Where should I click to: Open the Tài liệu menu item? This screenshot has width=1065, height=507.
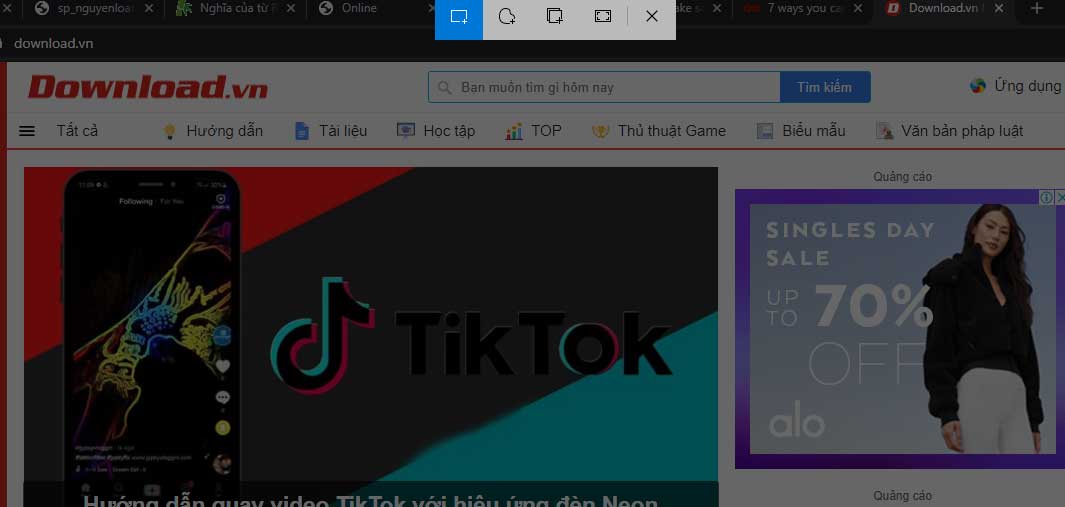[343, 130]
